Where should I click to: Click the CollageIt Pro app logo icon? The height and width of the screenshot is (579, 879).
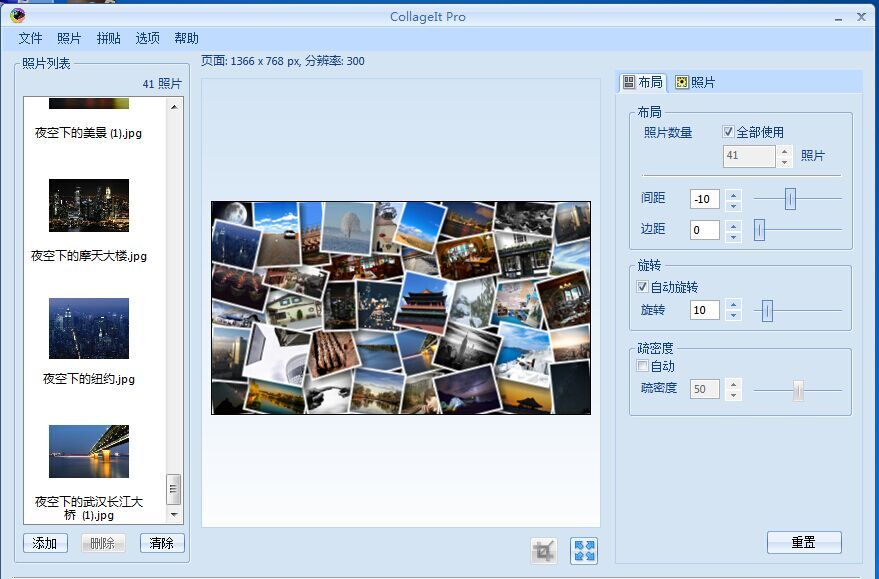pos(17,16)
